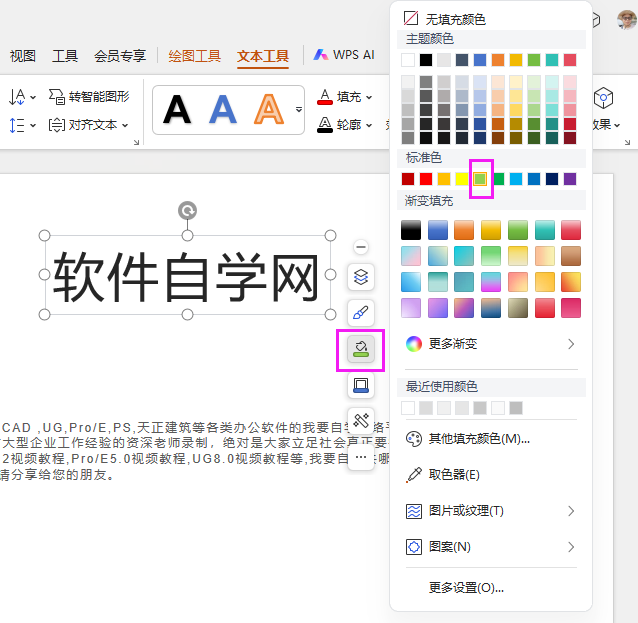
Task: Pick the purple standard color swatch
Action: [570, 179]
